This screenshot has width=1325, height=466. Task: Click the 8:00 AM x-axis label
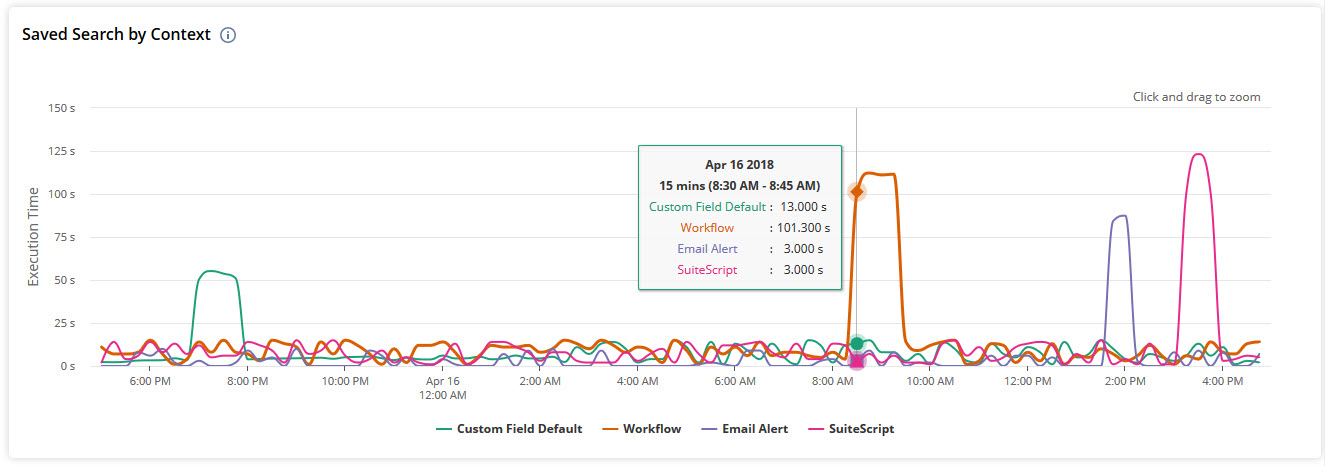(x=833, y=382)
